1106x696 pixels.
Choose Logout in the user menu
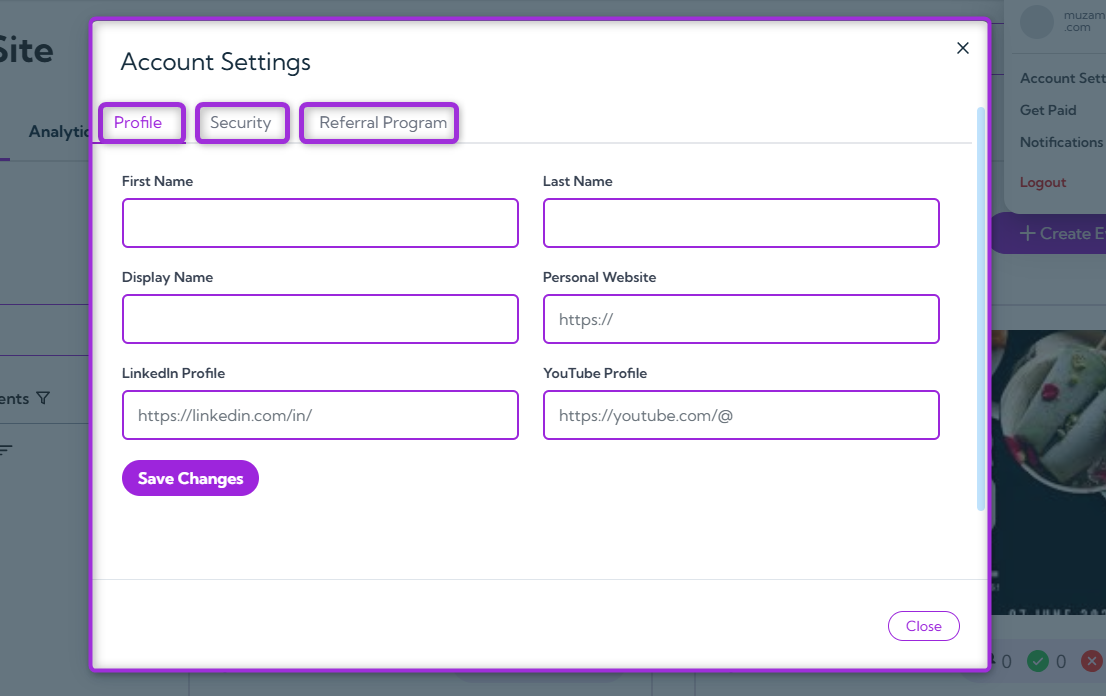click(x=1043, y=182)
